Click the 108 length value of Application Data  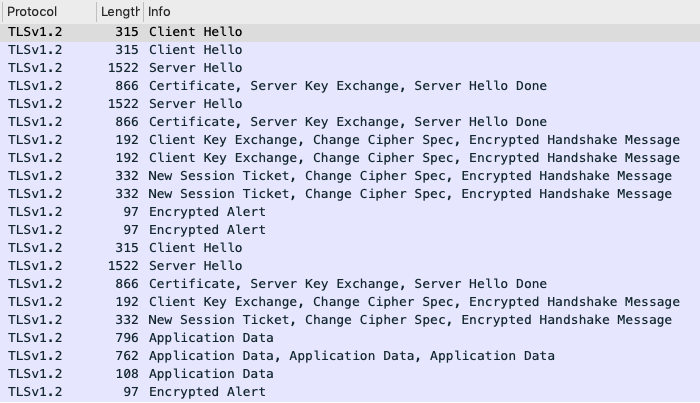coord(127,374)
